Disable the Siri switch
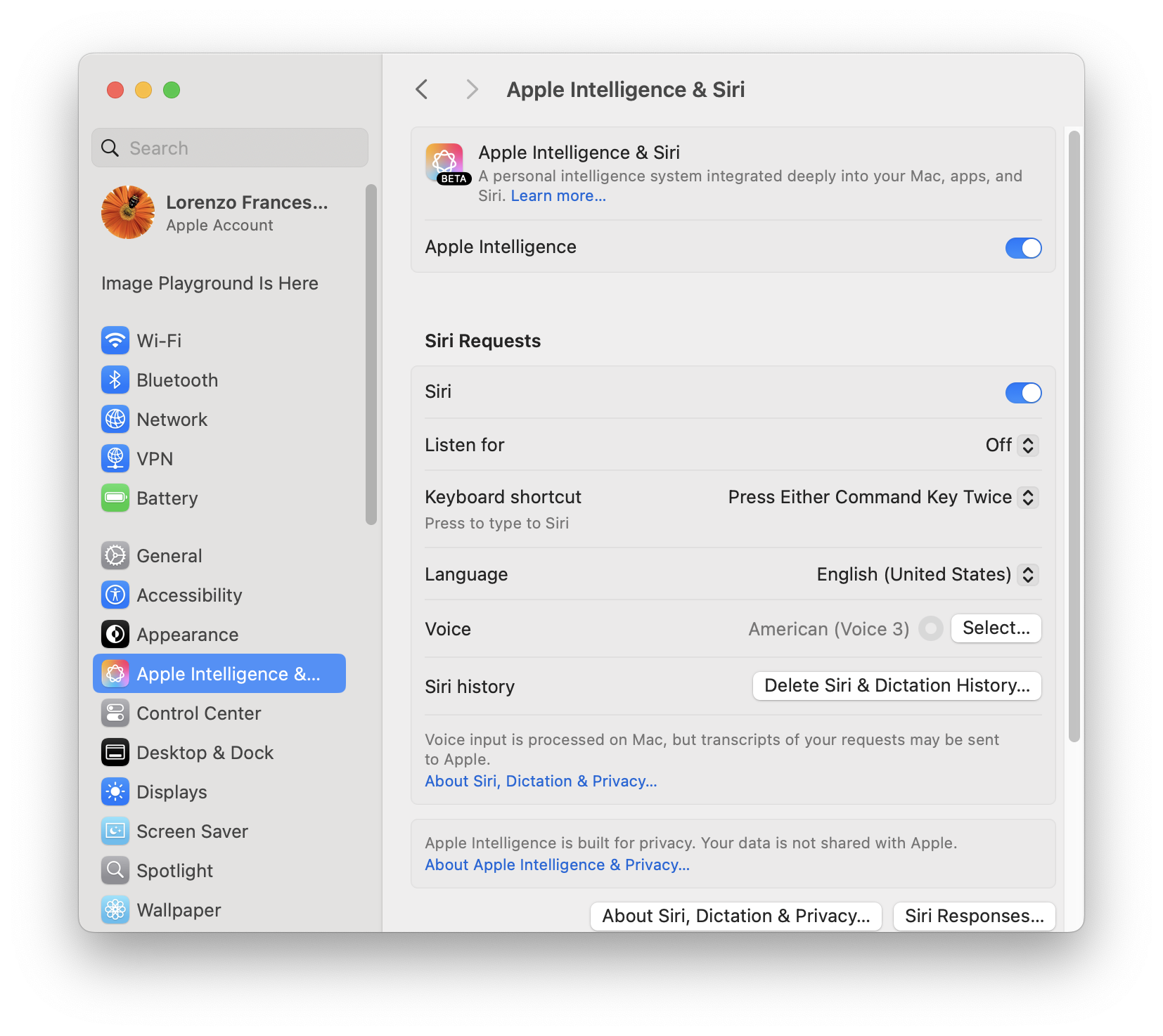 (x=1024, y=392)
